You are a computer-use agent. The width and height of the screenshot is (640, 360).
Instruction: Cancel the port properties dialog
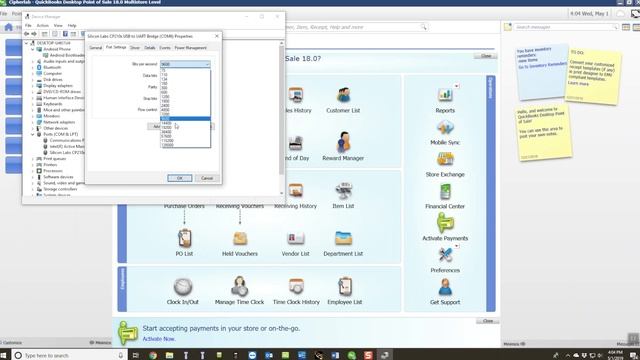coord(207,178)
